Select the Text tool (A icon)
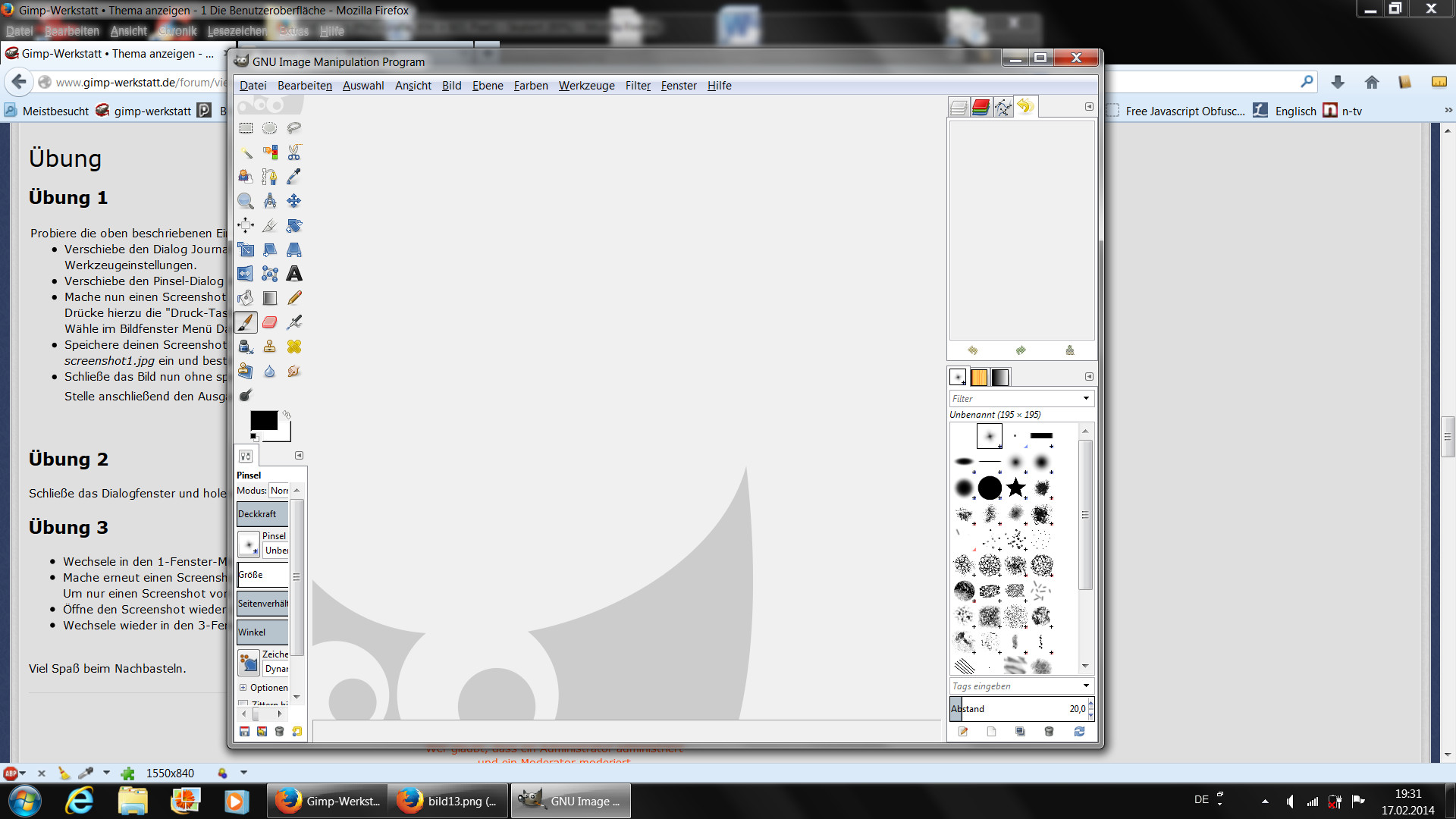 294,274
